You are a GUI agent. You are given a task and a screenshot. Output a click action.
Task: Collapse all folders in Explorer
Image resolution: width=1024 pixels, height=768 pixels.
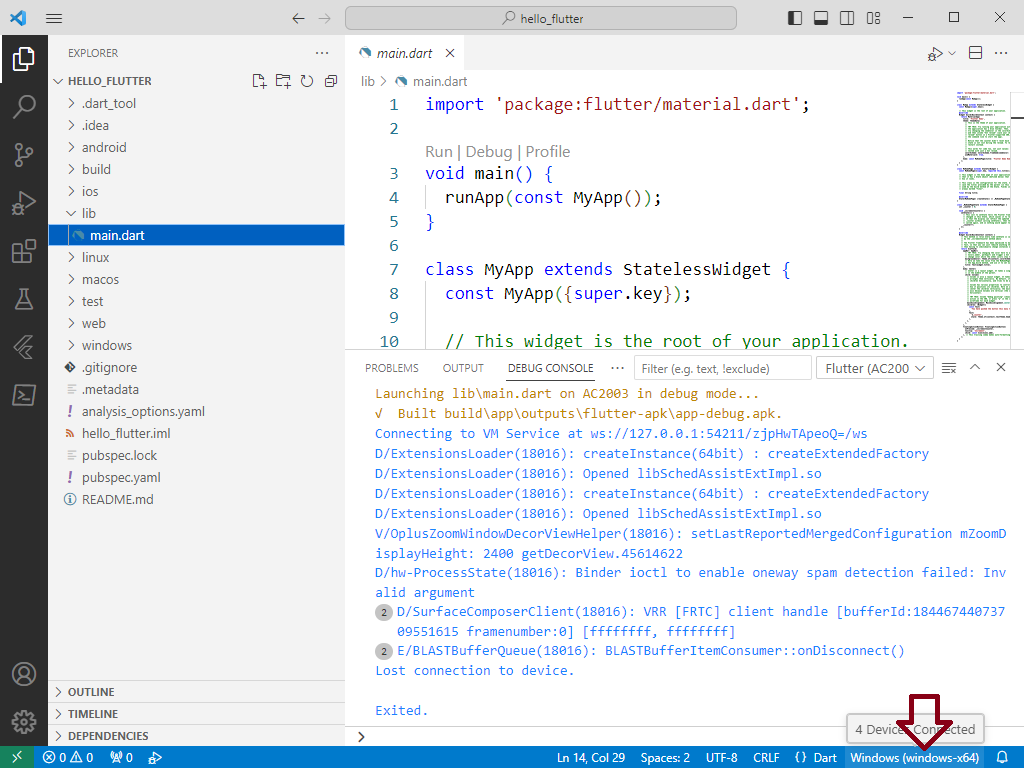coord(331,81)
